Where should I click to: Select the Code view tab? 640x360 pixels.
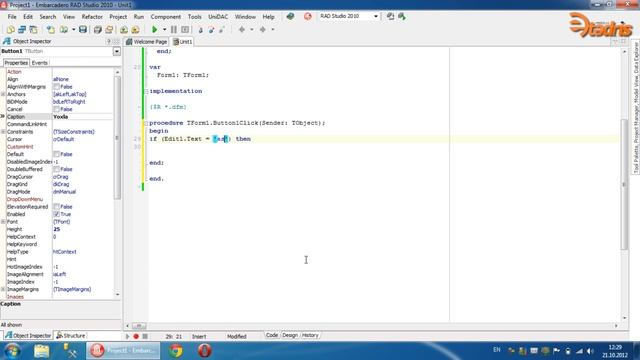click(x=271, y=335)
